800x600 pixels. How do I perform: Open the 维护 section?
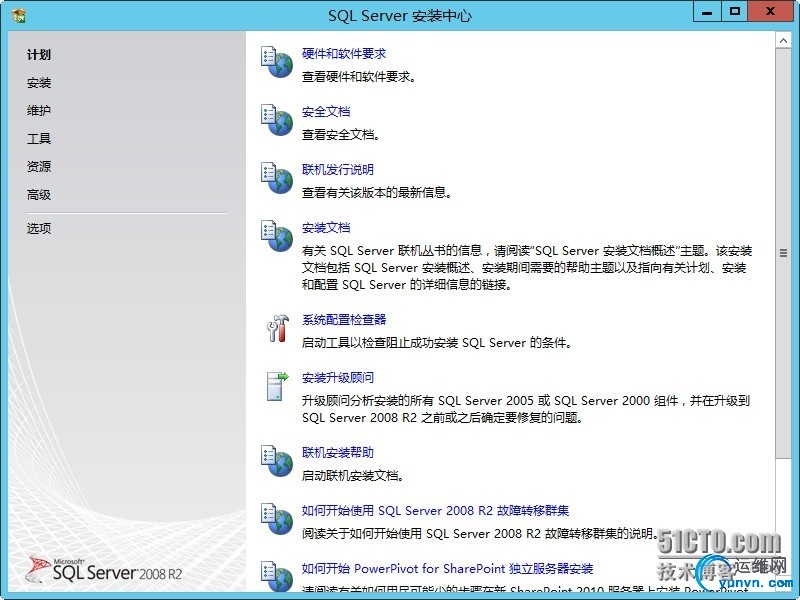(39, 110)
